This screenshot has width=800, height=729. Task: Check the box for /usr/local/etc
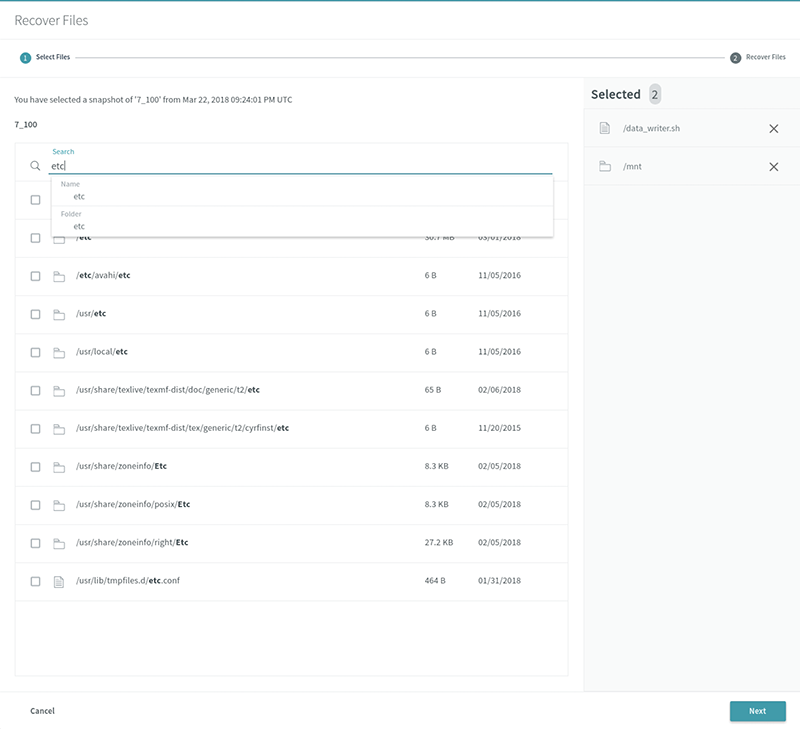[x=35, y=353]
